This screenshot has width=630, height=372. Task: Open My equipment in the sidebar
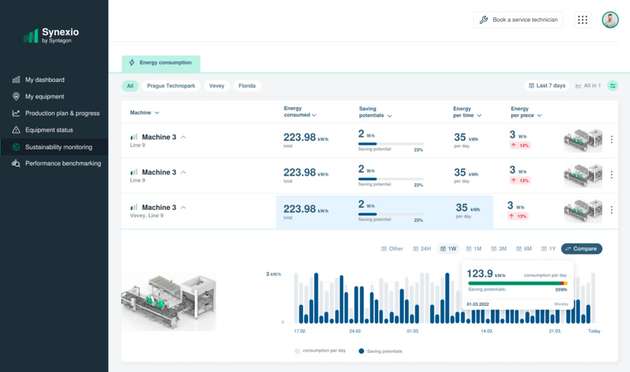[x=45, y=96]
